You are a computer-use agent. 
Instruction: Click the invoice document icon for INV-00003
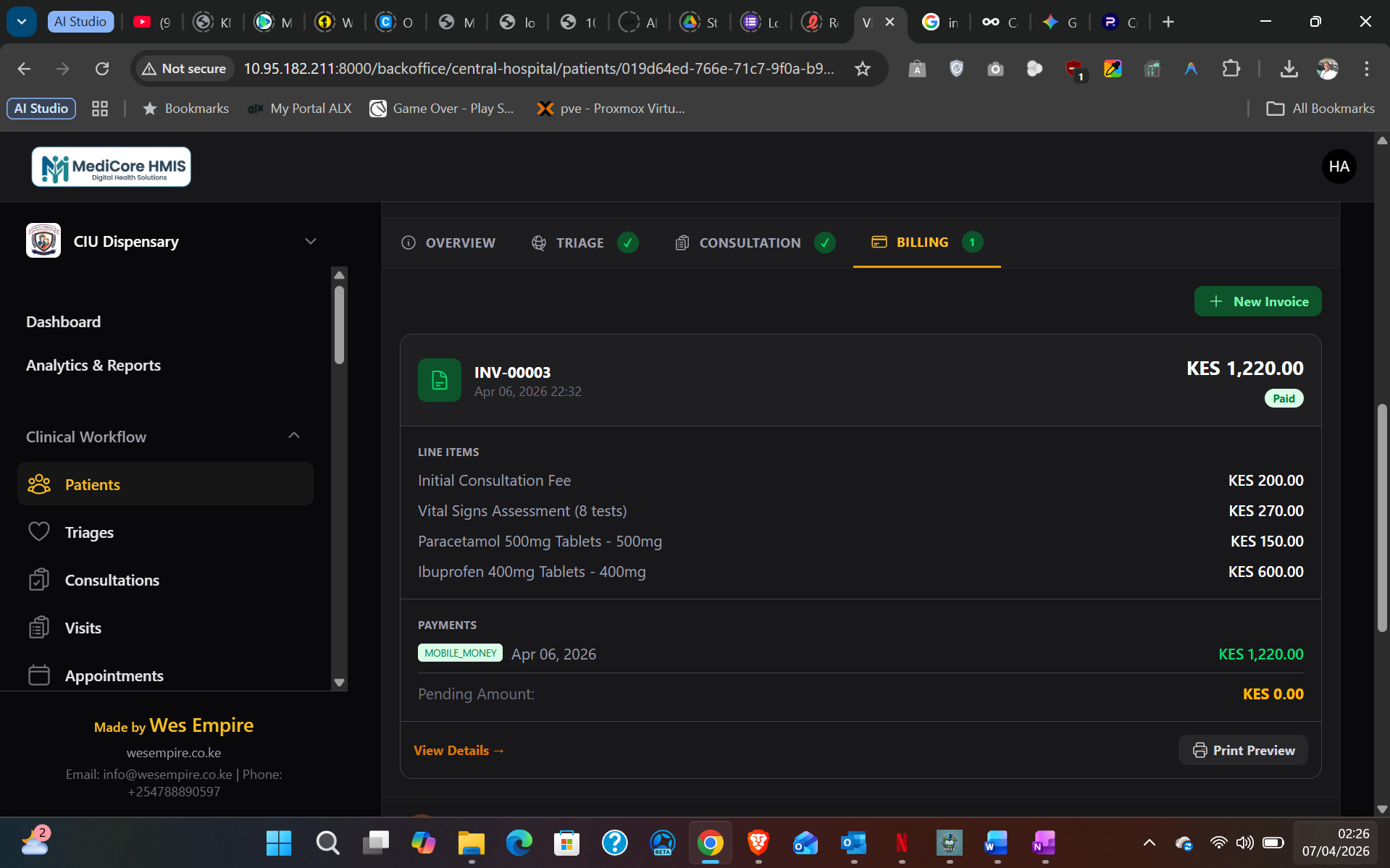[x=439, y=380]
